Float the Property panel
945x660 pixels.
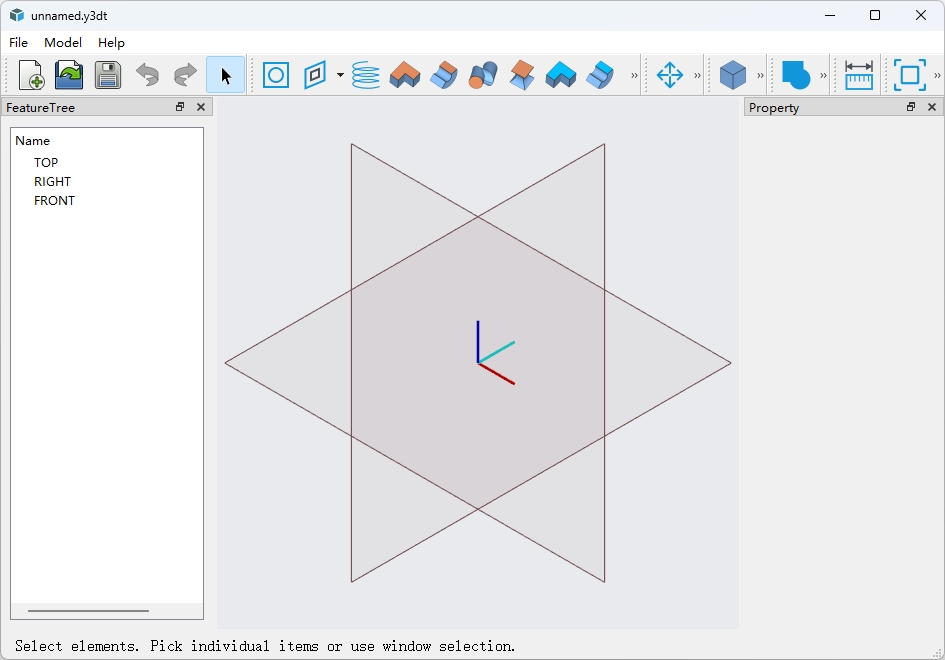click(x=911, y=107)
